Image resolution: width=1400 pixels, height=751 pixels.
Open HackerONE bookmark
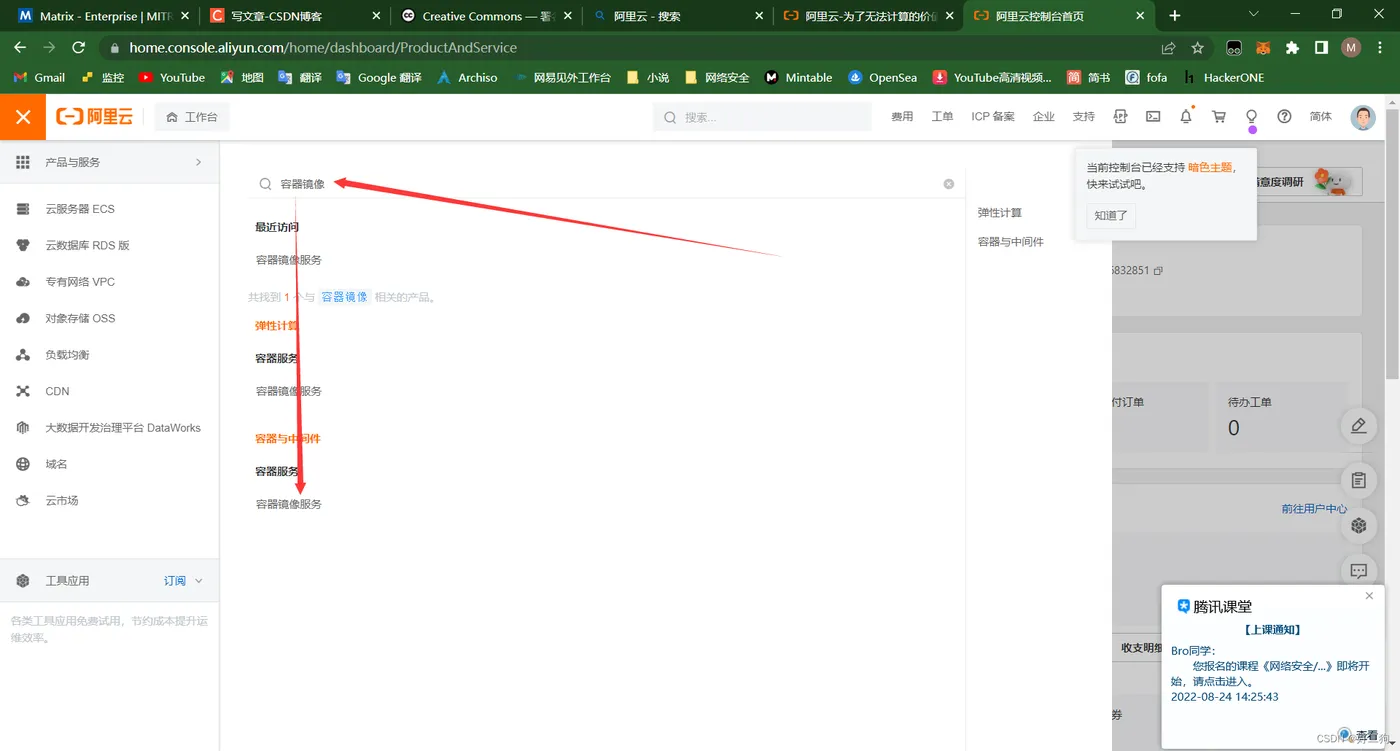click(1223, 77)
